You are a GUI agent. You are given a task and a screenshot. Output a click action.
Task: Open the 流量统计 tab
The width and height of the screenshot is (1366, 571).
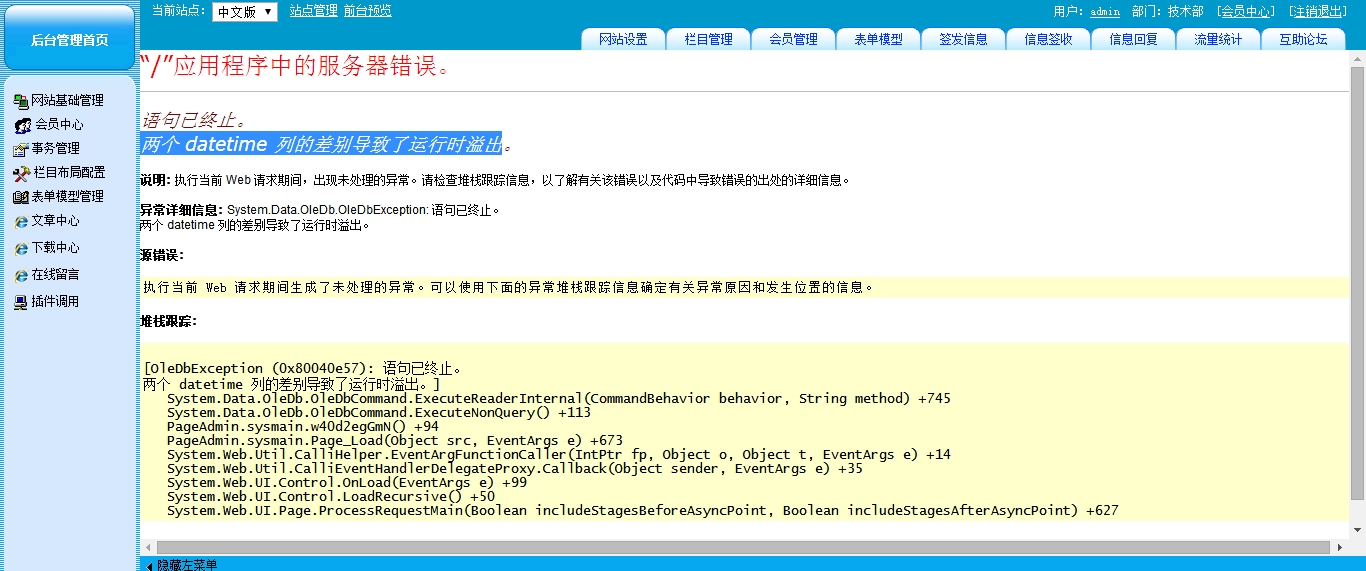pos(1218,39)
